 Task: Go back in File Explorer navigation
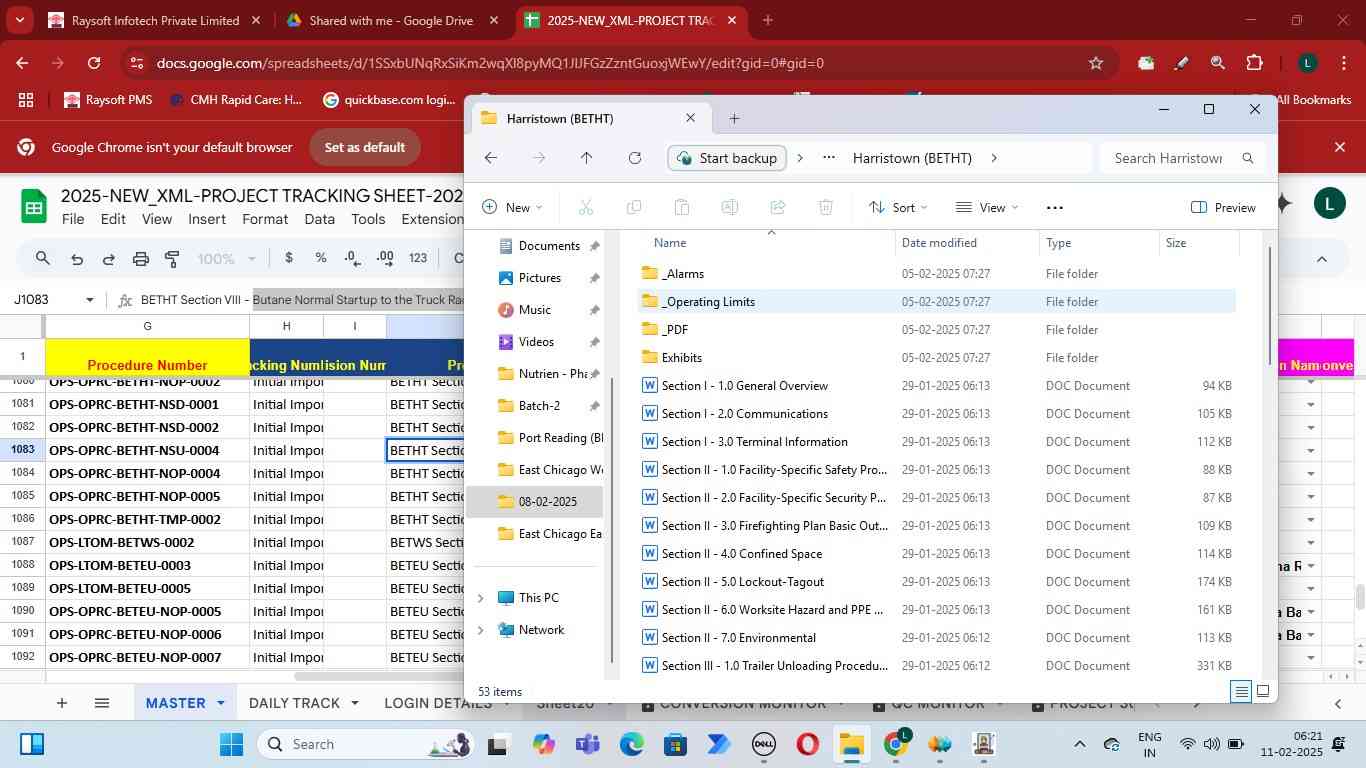point(490,158)
